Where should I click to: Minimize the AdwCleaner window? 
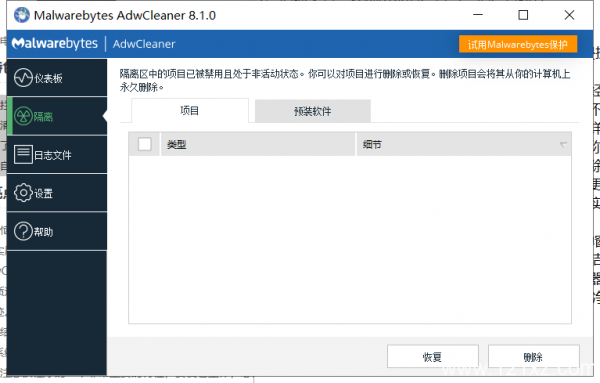click(x=478, y=15)
